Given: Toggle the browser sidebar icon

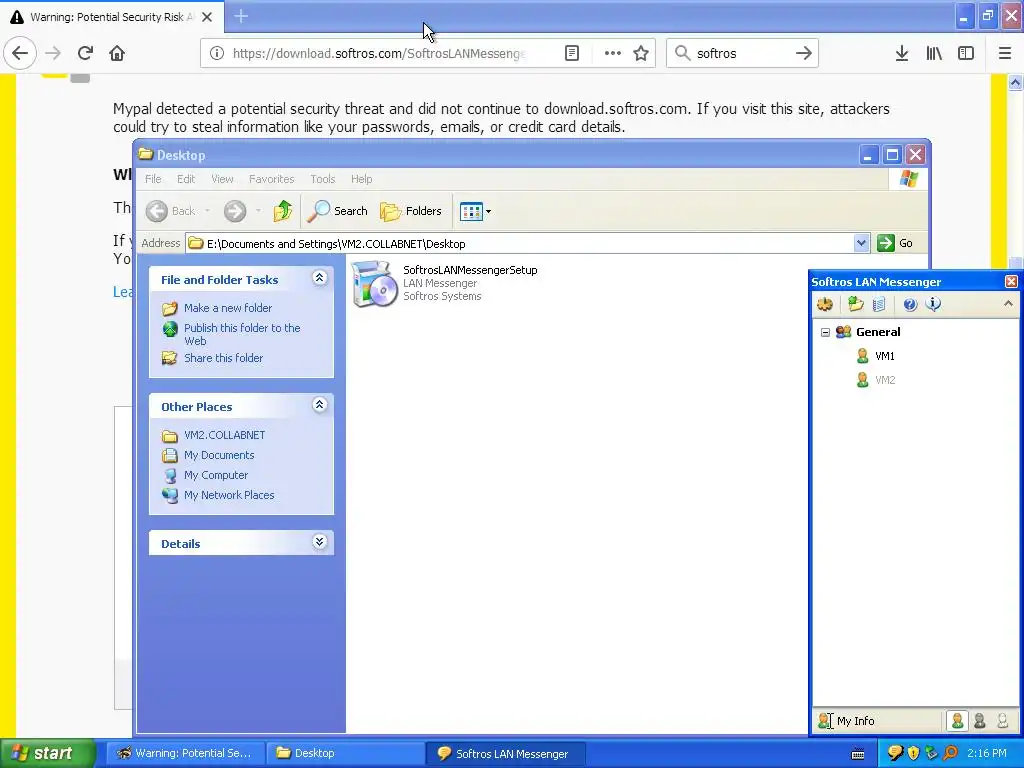Looking at the screenshot, I should 966,54.
